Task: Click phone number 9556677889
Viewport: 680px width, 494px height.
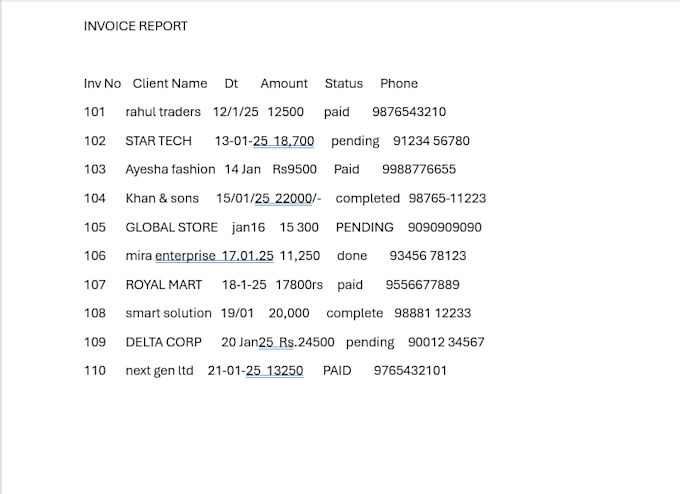Action: tap(422, 285)
